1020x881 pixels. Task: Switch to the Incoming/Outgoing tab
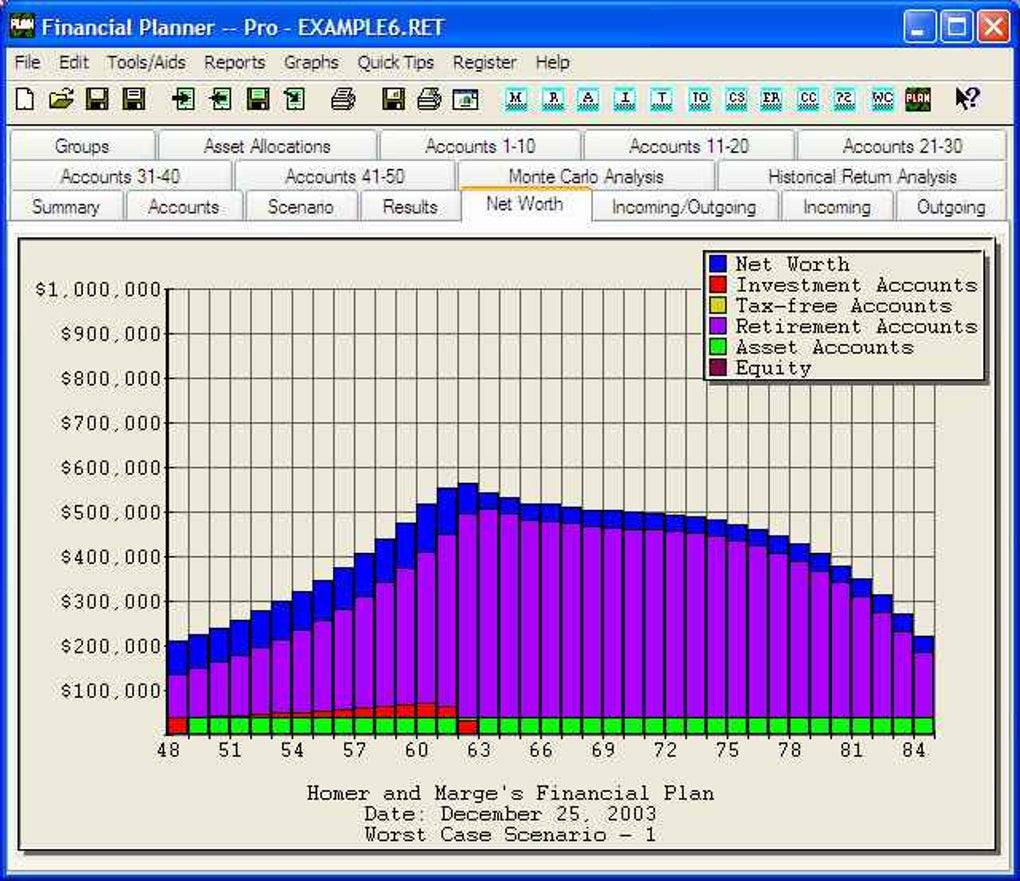click(683, 207)
